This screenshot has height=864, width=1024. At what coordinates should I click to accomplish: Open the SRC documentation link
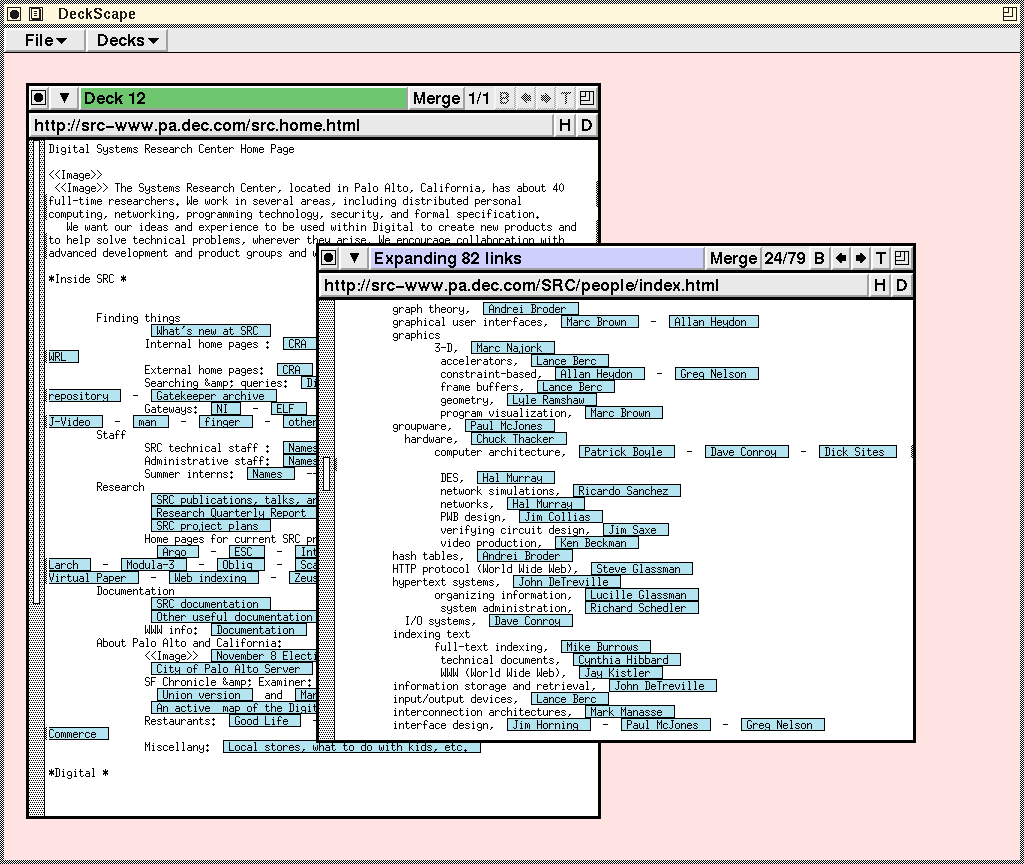(210, 604)
